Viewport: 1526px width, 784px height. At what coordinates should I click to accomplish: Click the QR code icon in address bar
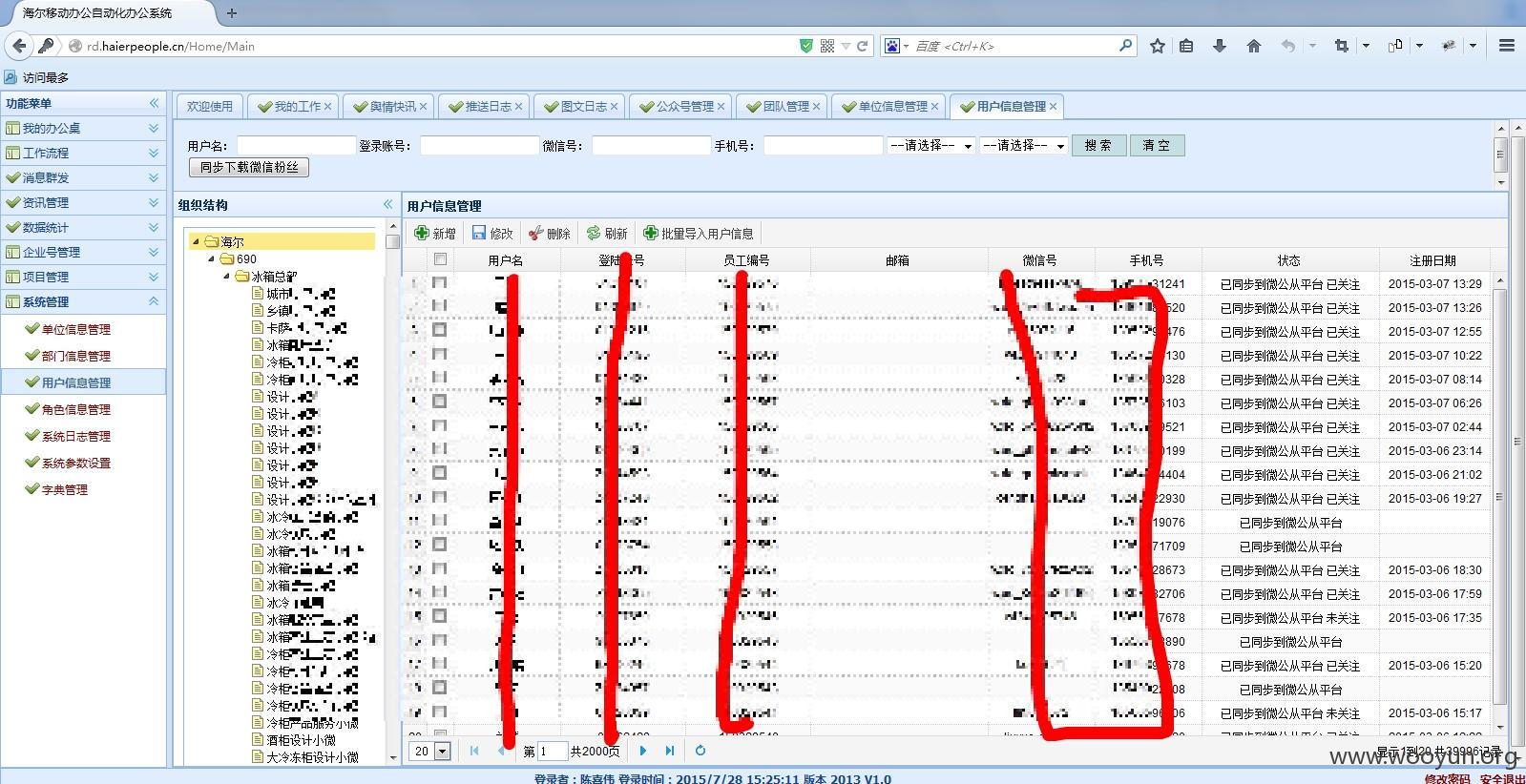point(827,46)
